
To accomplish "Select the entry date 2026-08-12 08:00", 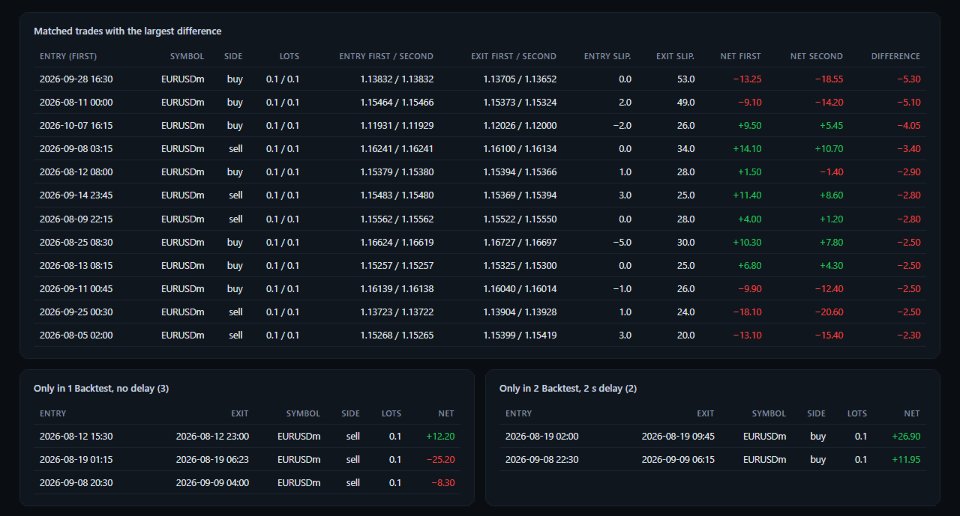I will 76,172.
